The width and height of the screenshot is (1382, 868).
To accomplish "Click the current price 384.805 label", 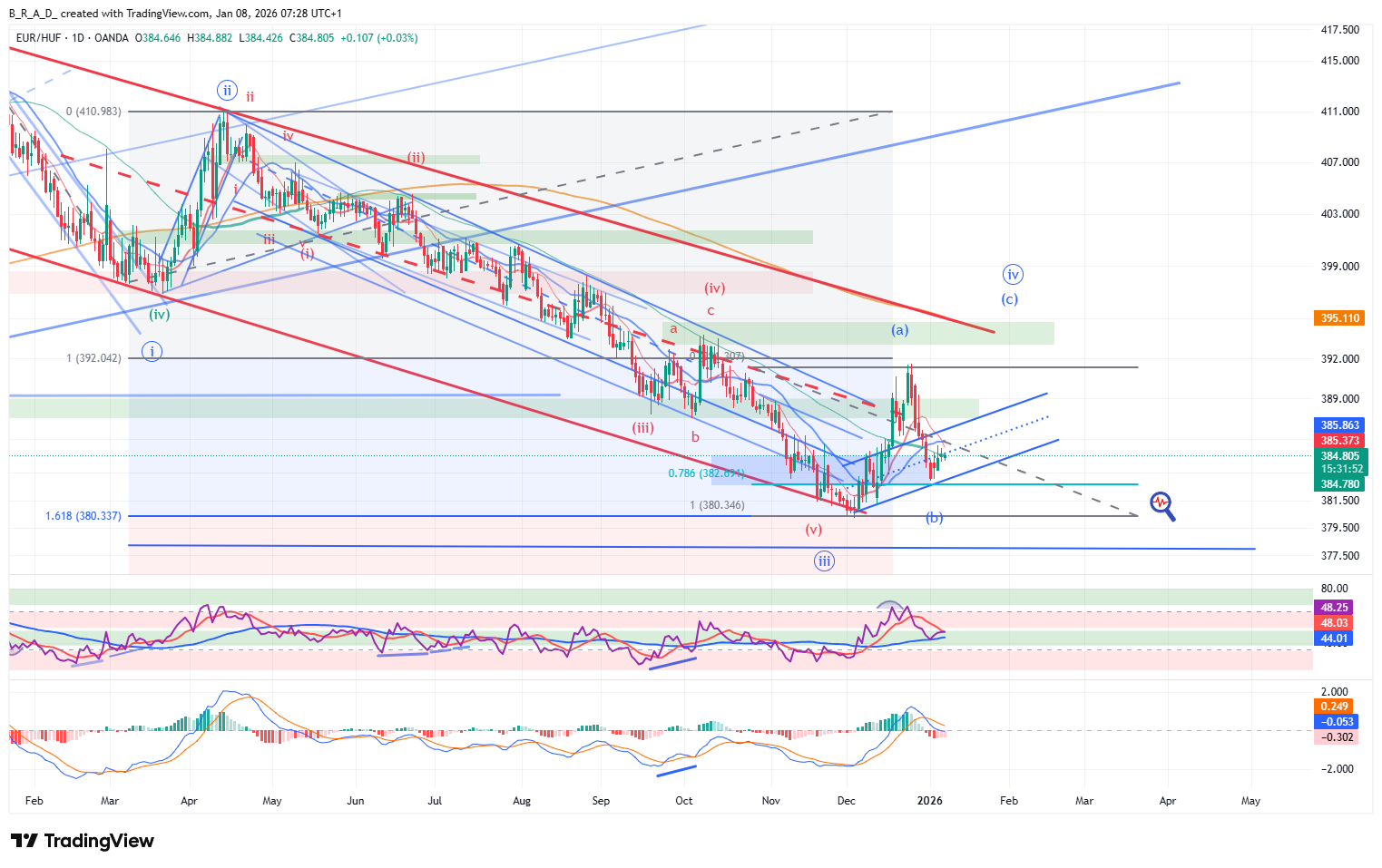I will tap(1339, 456).
